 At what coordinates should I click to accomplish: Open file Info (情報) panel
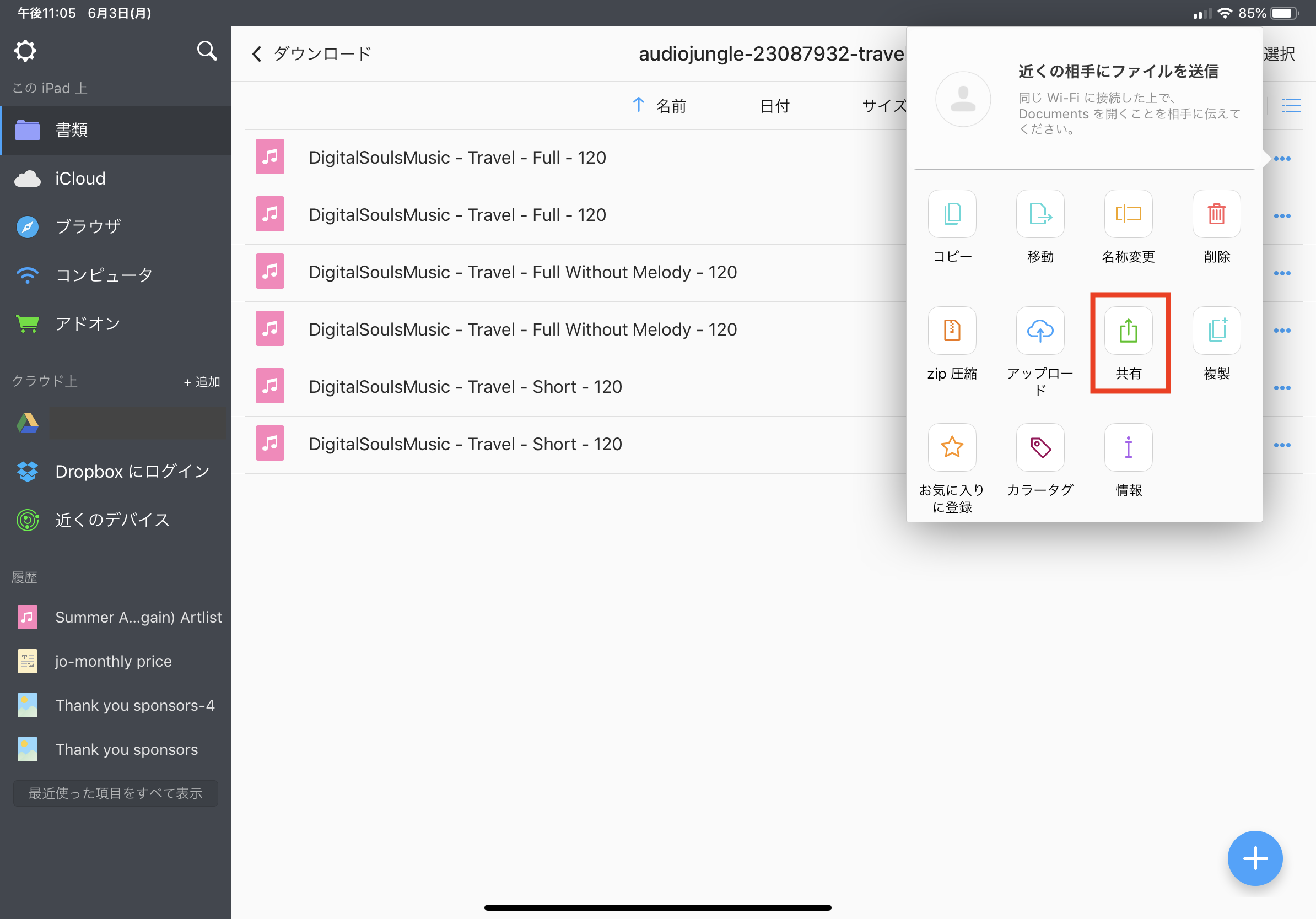pyautogui.click(x=1128, y=447)
